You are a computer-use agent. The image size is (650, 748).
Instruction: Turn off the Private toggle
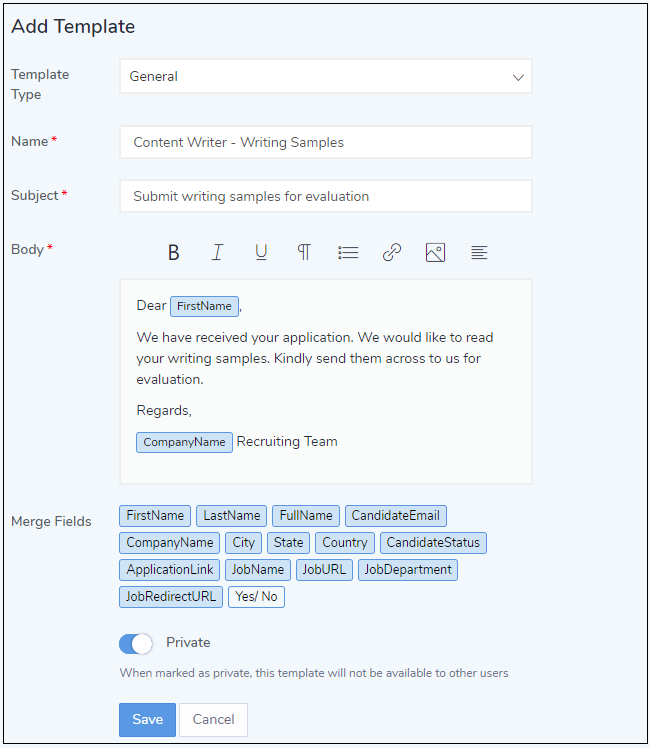point(136,643)
